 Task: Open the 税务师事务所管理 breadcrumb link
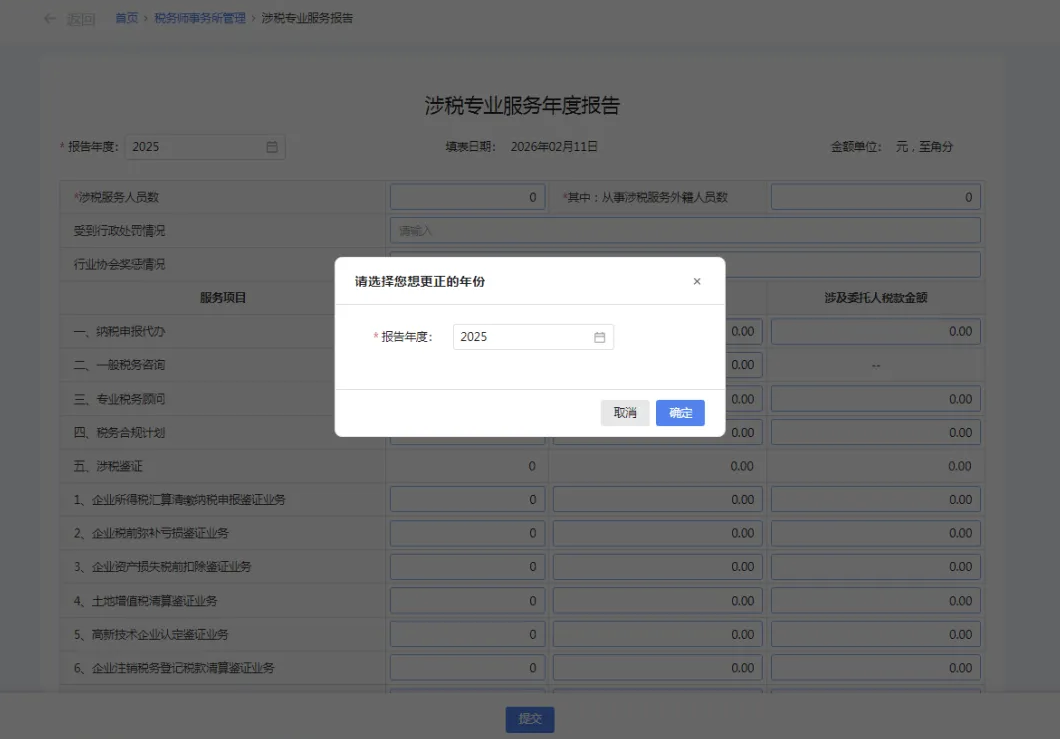[200, 18]
